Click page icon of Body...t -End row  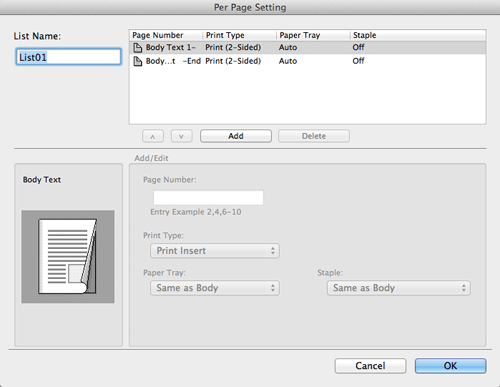[137, 61]
